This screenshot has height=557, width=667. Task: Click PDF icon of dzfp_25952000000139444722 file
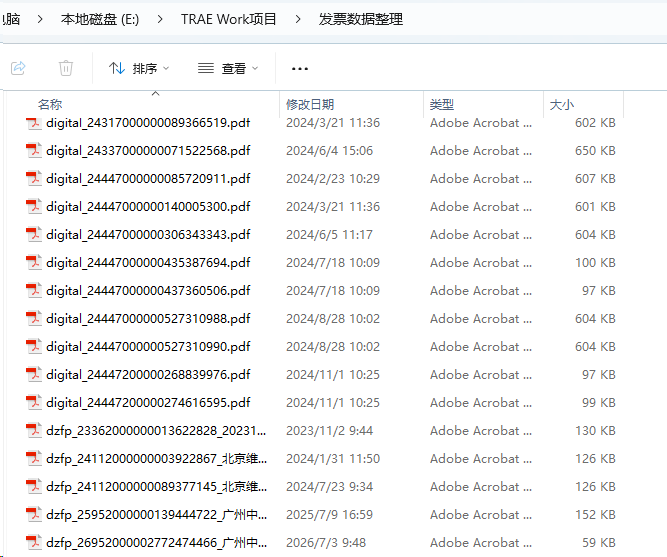[x=34, y=514]
